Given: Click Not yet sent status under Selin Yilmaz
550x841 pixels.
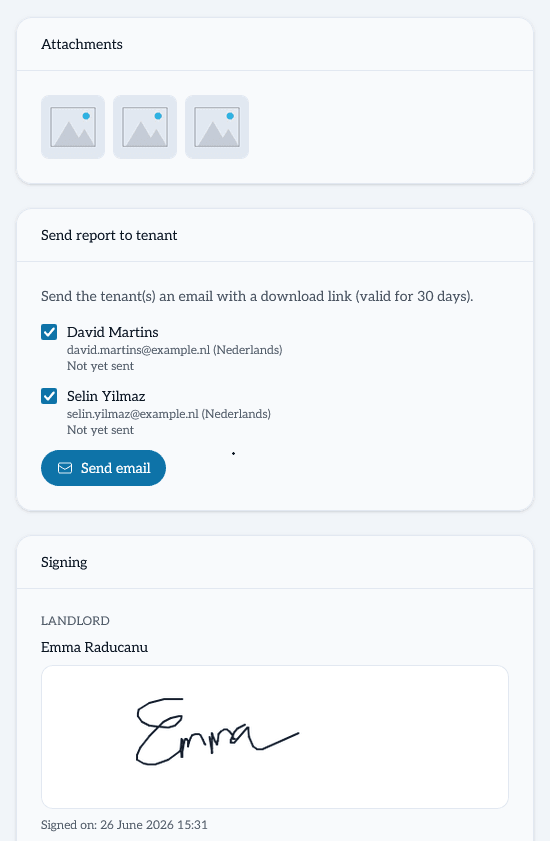Looking at the screenshot, I should pos(100,430).
